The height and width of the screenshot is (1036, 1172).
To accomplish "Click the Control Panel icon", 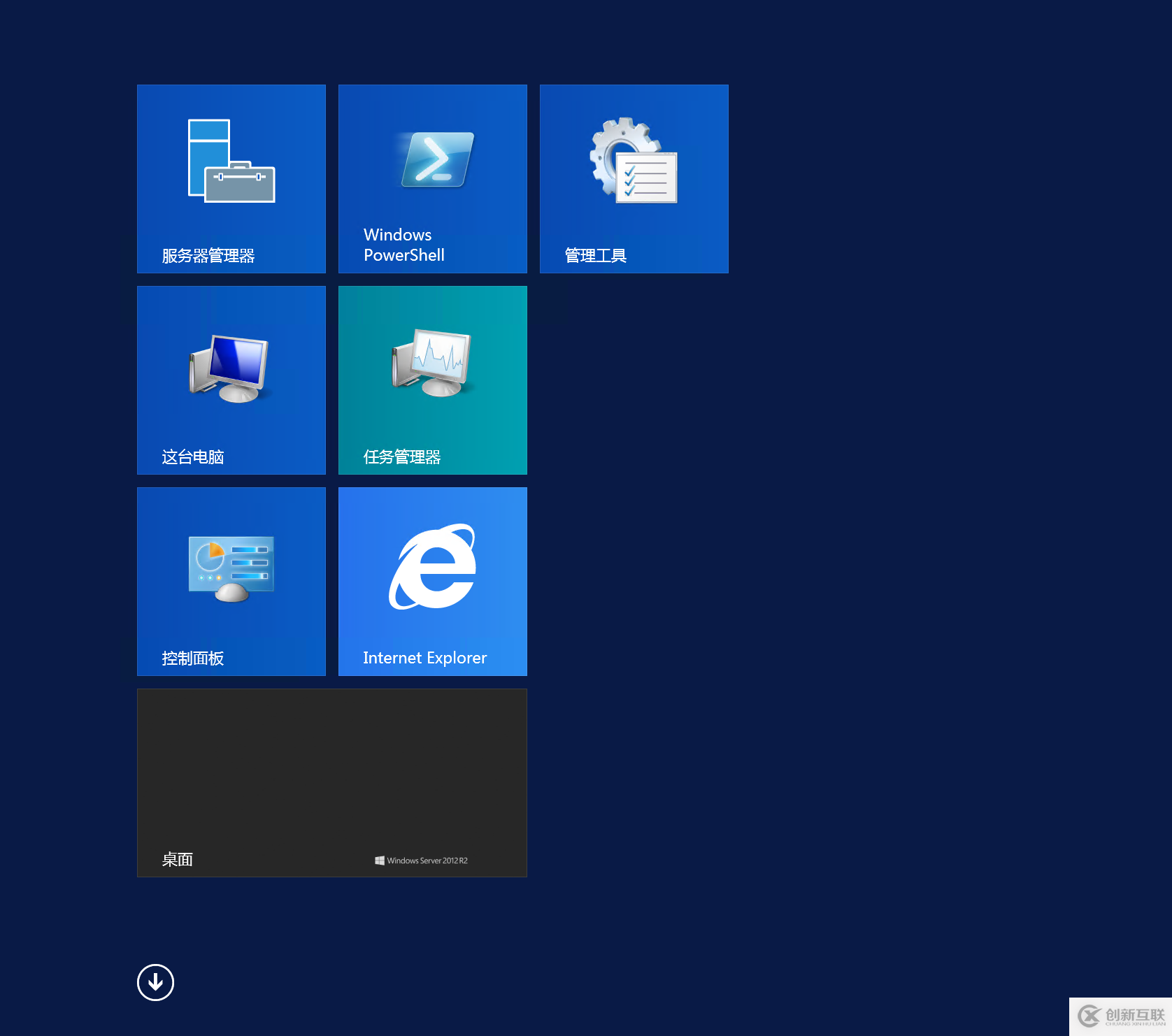I will click(231, 568).
